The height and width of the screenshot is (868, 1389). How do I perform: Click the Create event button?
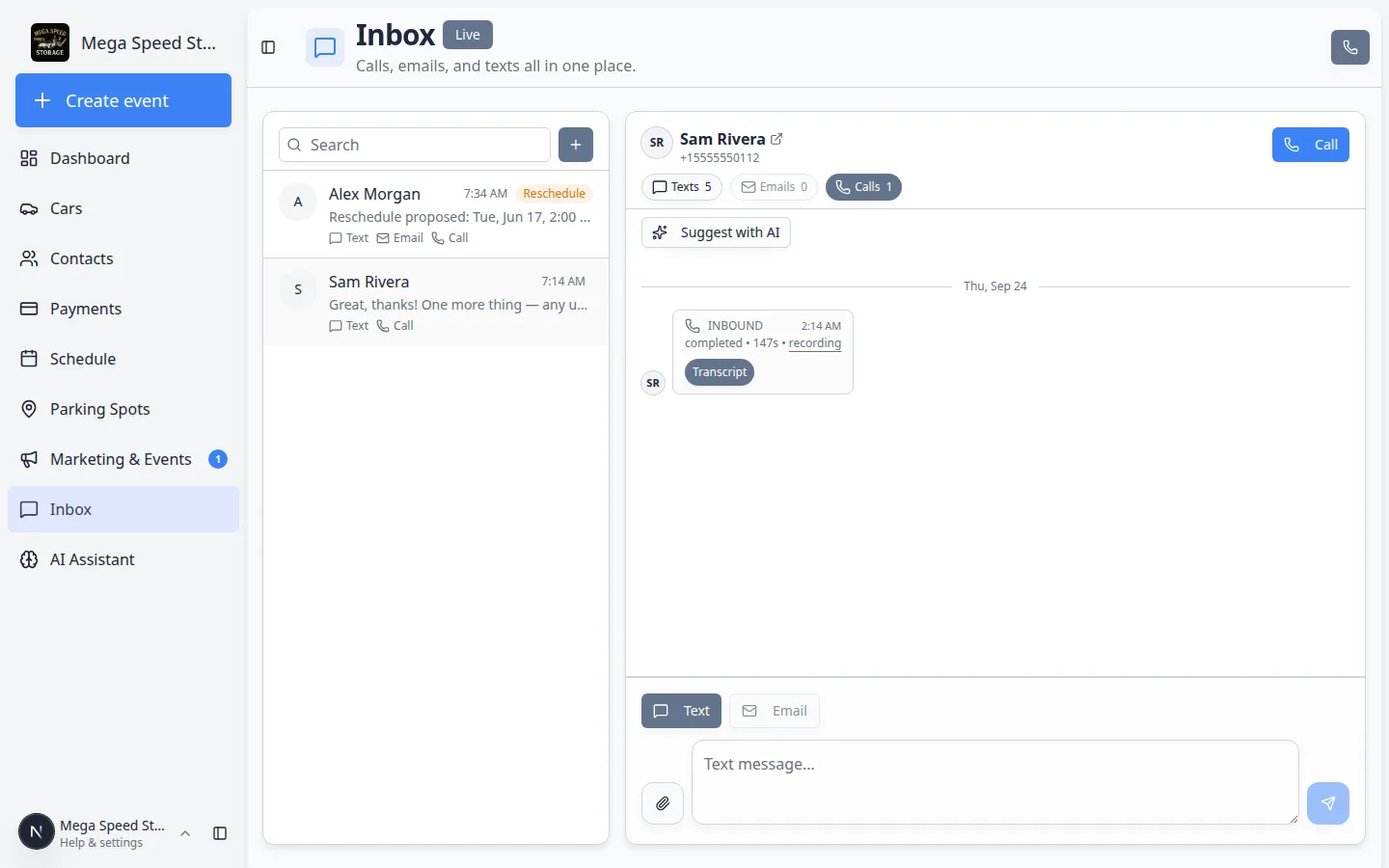pyautogui.click(x=123, y=100)
